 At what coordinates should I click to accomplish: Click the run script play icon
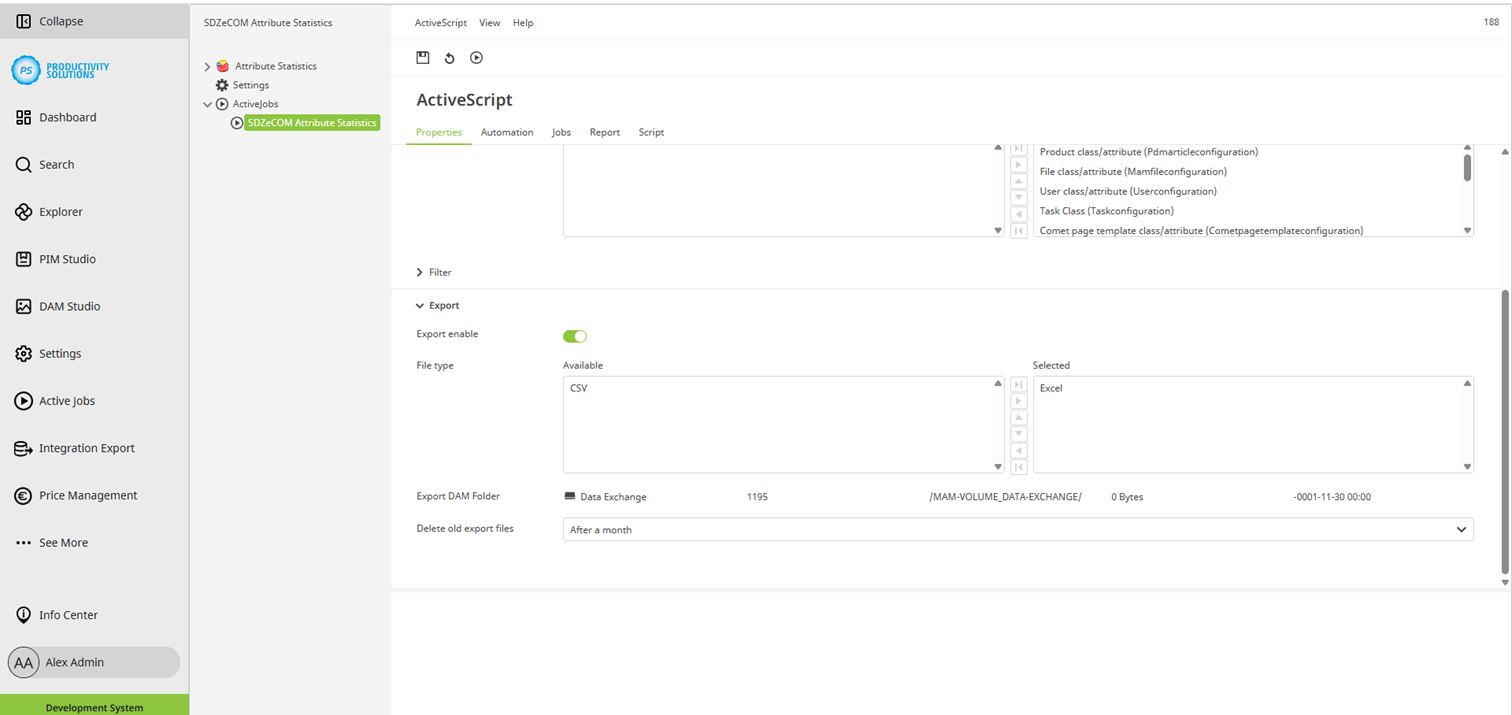click(477, 58)
